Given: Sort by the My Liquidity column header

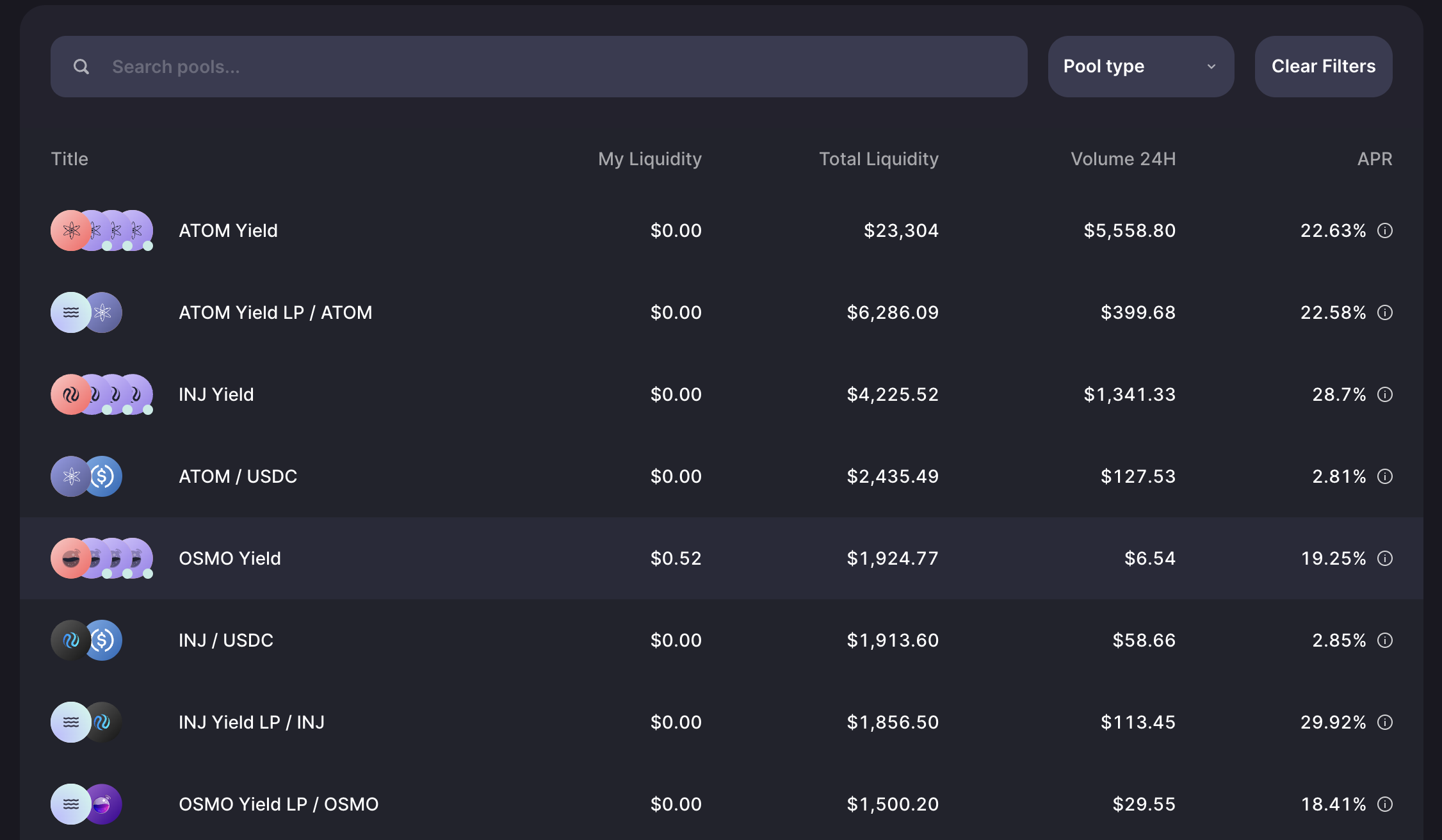Looking at the screenshot, I should pos(650,159).
